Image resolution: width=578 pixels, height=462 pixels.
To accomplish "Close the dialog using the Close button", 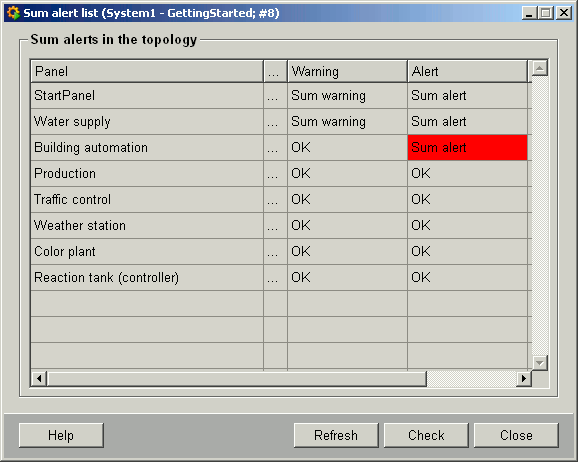I will (x=516, y=435).
